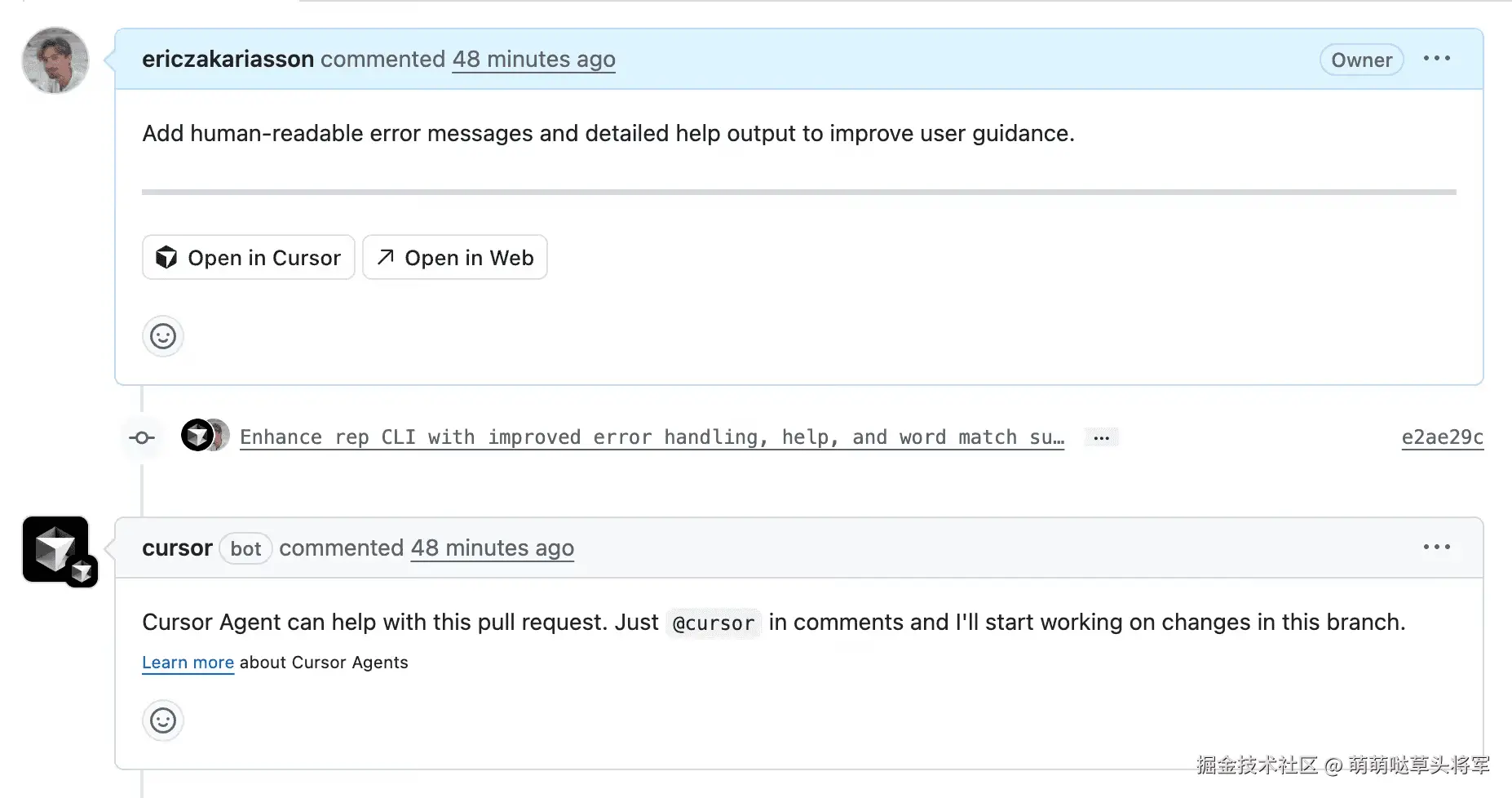Open the 'Enhance rep CLI' commit link
The width and height of the screenshot is (1512, 798).
(652, 437)
